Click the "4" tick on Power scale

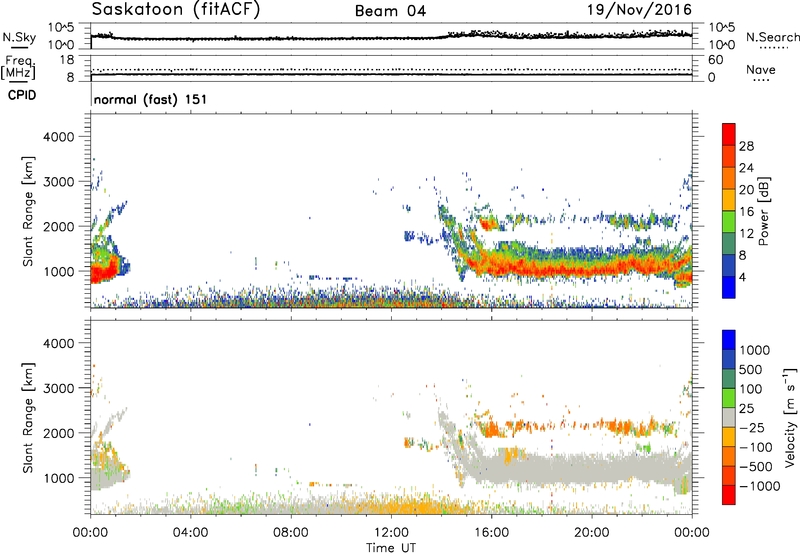(743, 277)
